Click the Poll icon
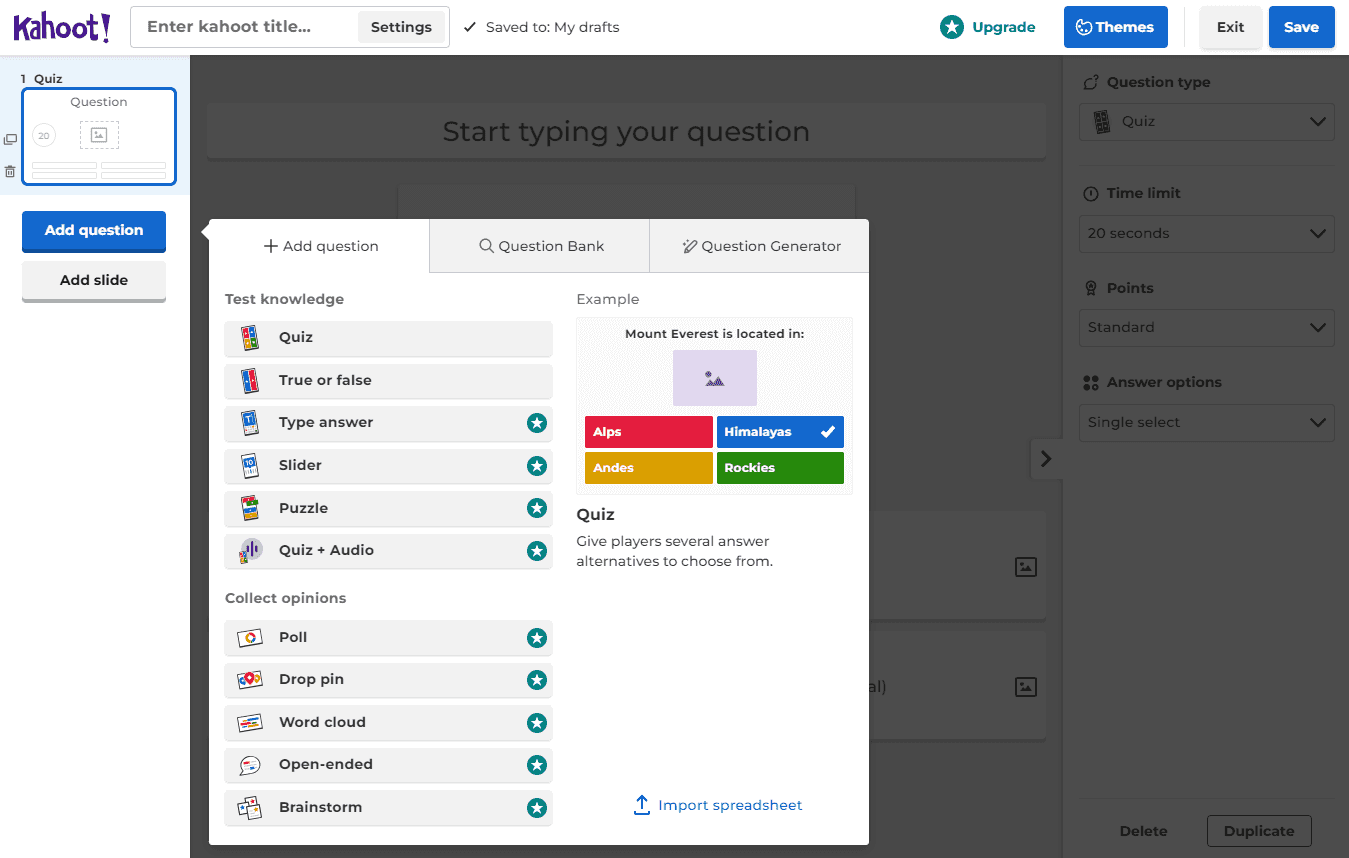1349x858 pixels. pos(250,637)
